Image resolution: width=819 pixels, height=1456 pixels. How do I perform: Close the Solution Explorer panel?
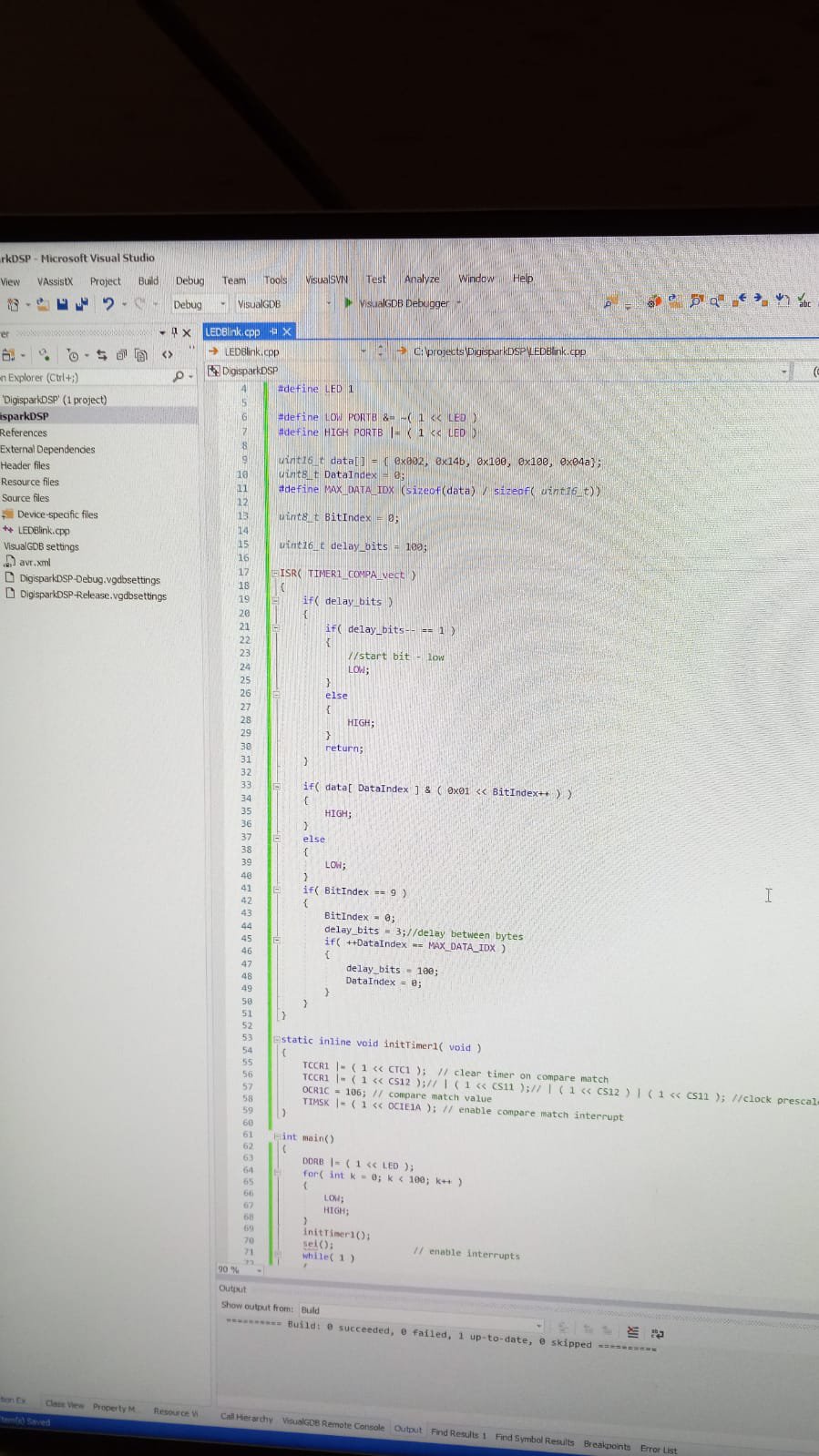click(187, 332)
